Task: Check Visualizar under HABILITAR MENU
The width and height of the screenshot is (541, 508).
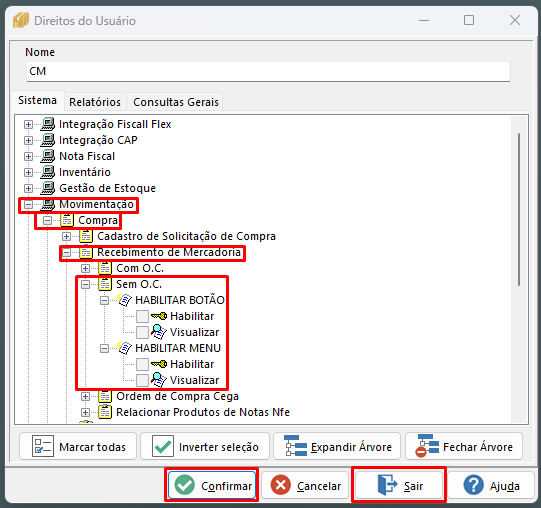Action: (142, 380)
